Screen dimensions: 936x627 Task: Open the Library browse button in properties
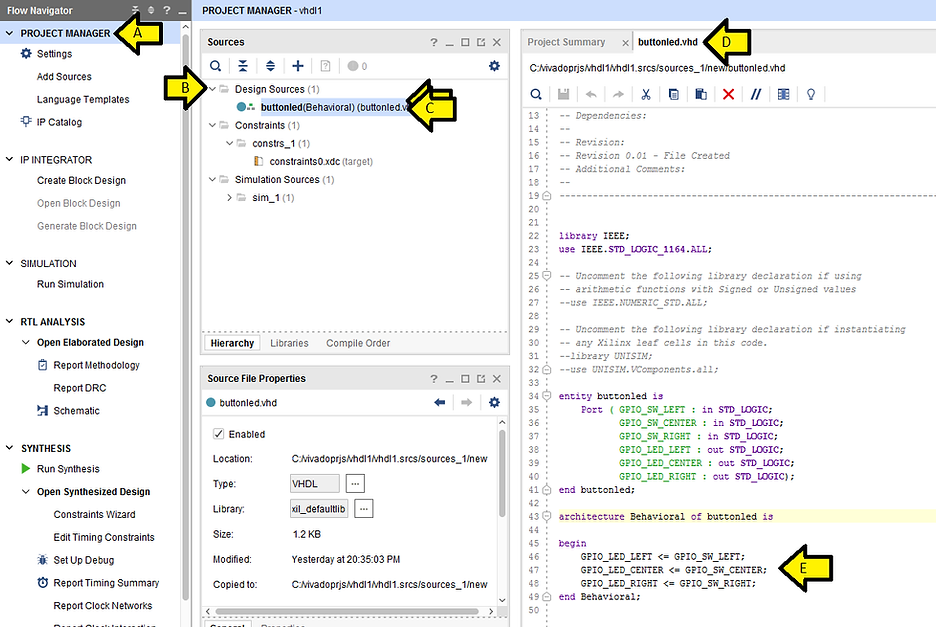[x=364, y=508]
